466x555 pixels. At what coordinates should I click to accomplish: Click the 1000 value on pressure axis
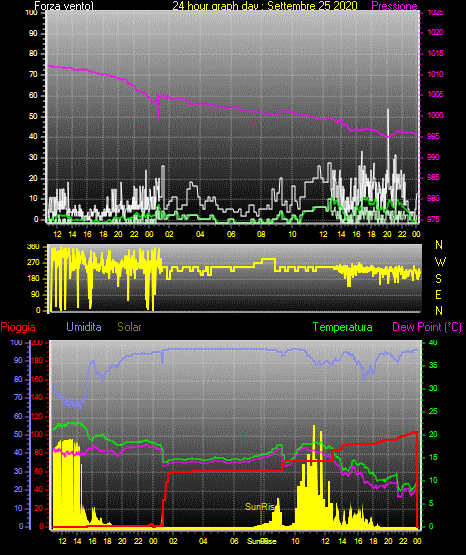click(x=435, y=115)
